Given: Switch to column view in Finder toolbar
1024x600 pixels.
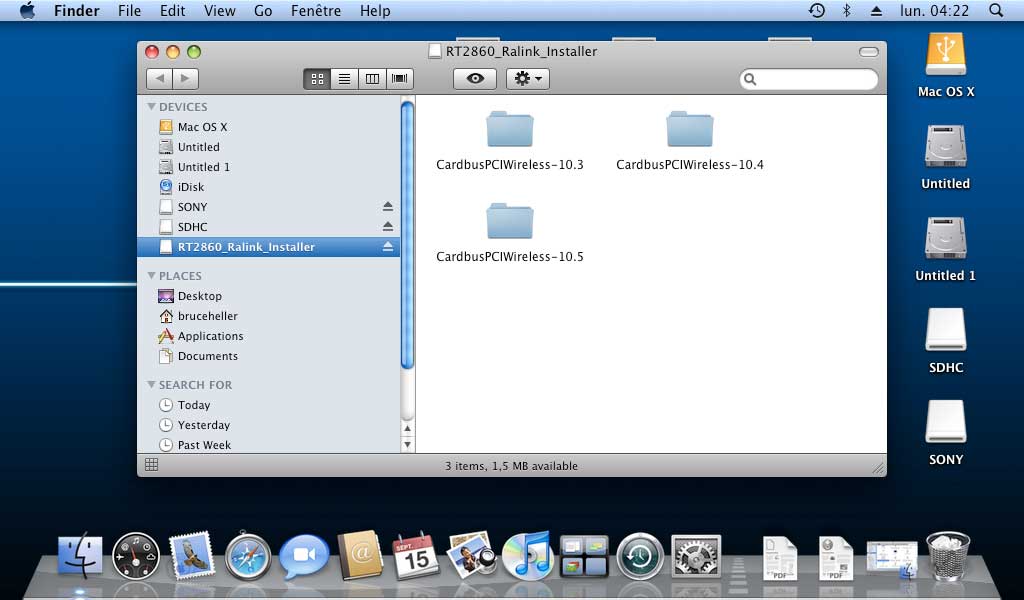Looking at the screenshot, I should pos(372,79).
